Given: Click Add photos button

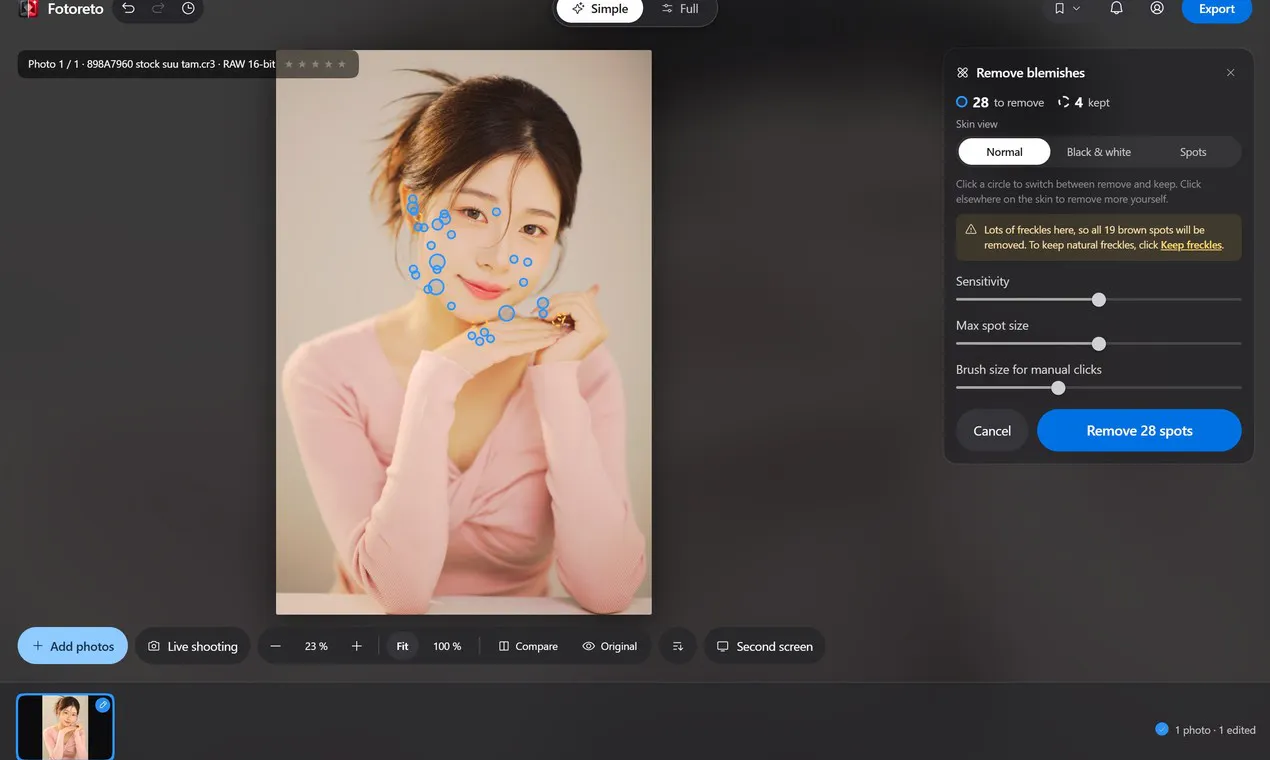Looking at the screenshot, I should click(73, 646).
